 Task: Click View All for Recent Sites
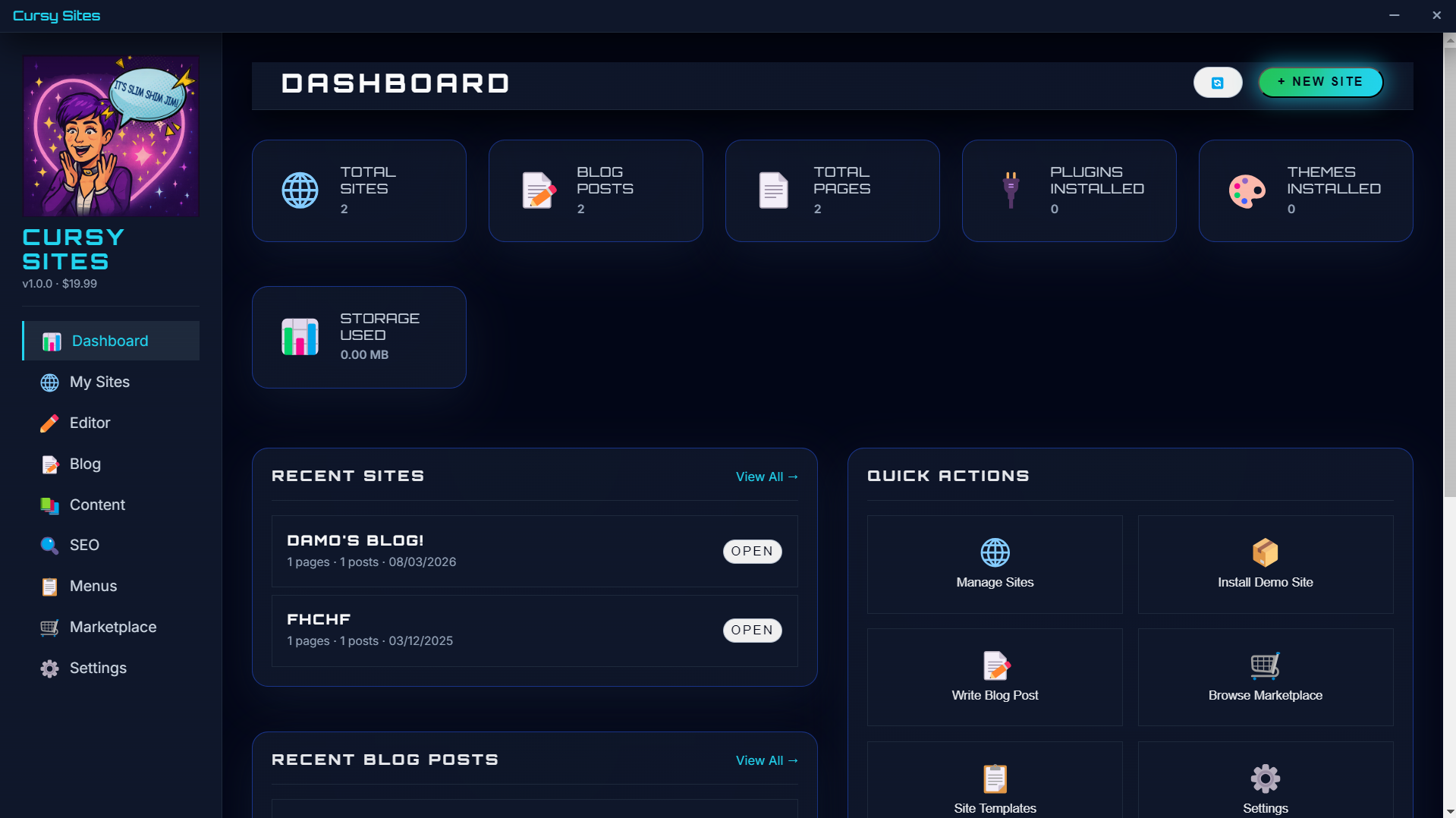tap(766, 477)
